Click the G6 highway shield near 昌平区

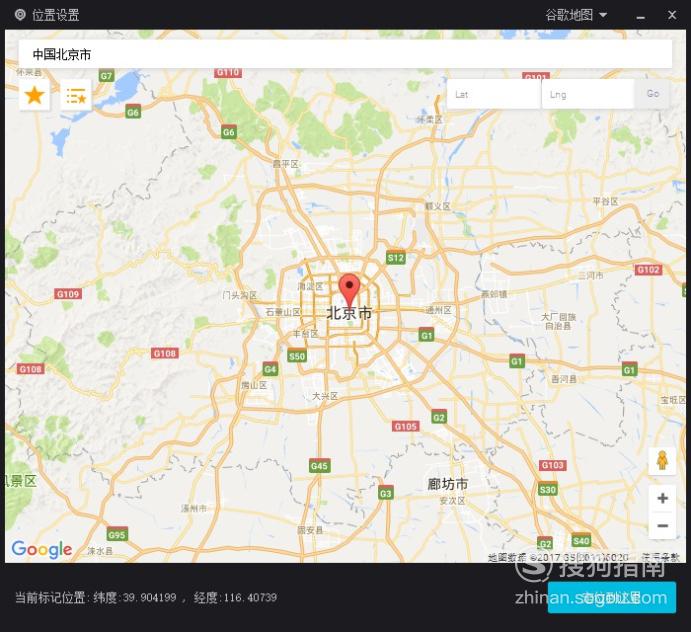click(228, 132)
